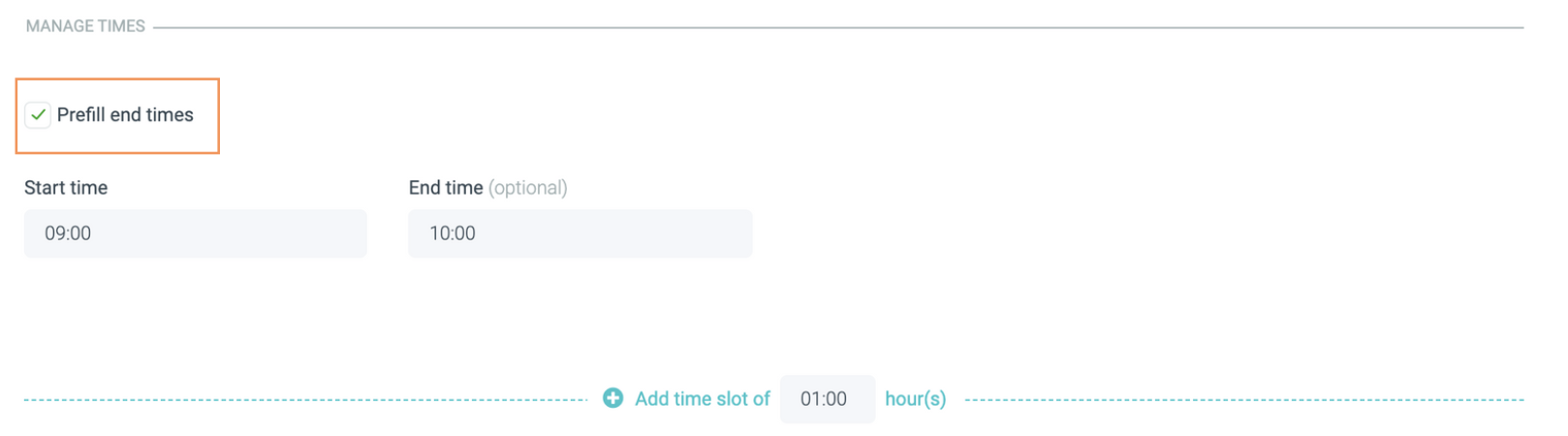Focus the End time input field
The width and height of the screenshot is (1568, 436).
click(580, 234)
